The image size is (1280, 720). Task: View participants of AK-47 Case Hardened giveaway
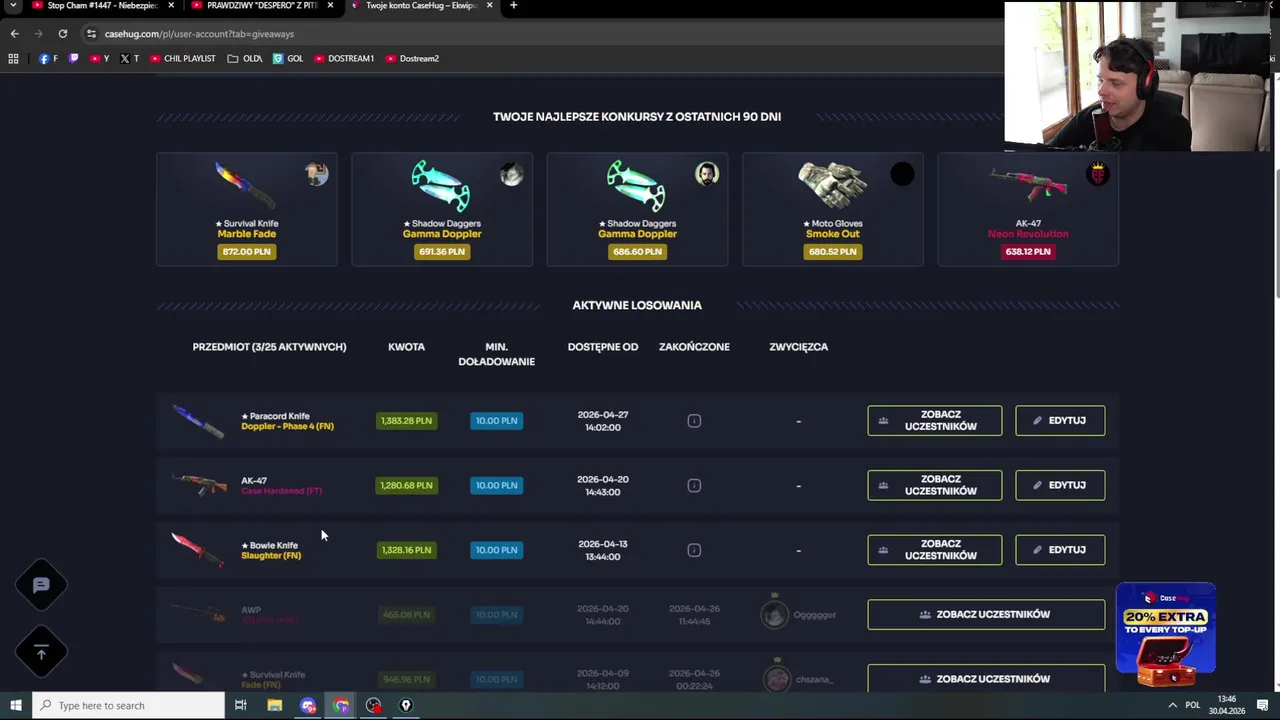tap(934, 485)
